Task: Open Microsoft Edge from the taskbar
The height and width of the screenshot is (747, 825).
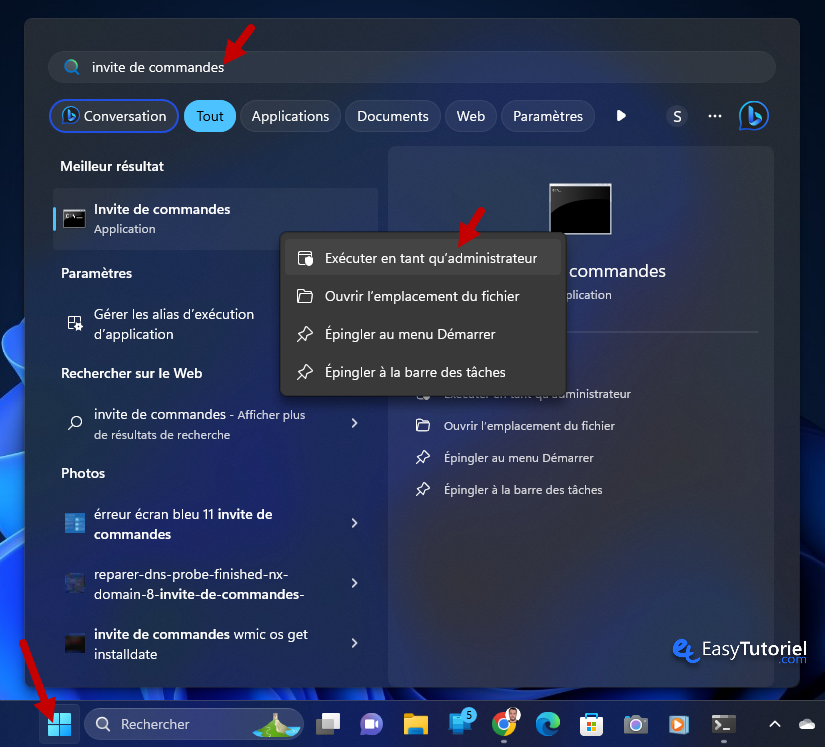Action: [546, 723]
